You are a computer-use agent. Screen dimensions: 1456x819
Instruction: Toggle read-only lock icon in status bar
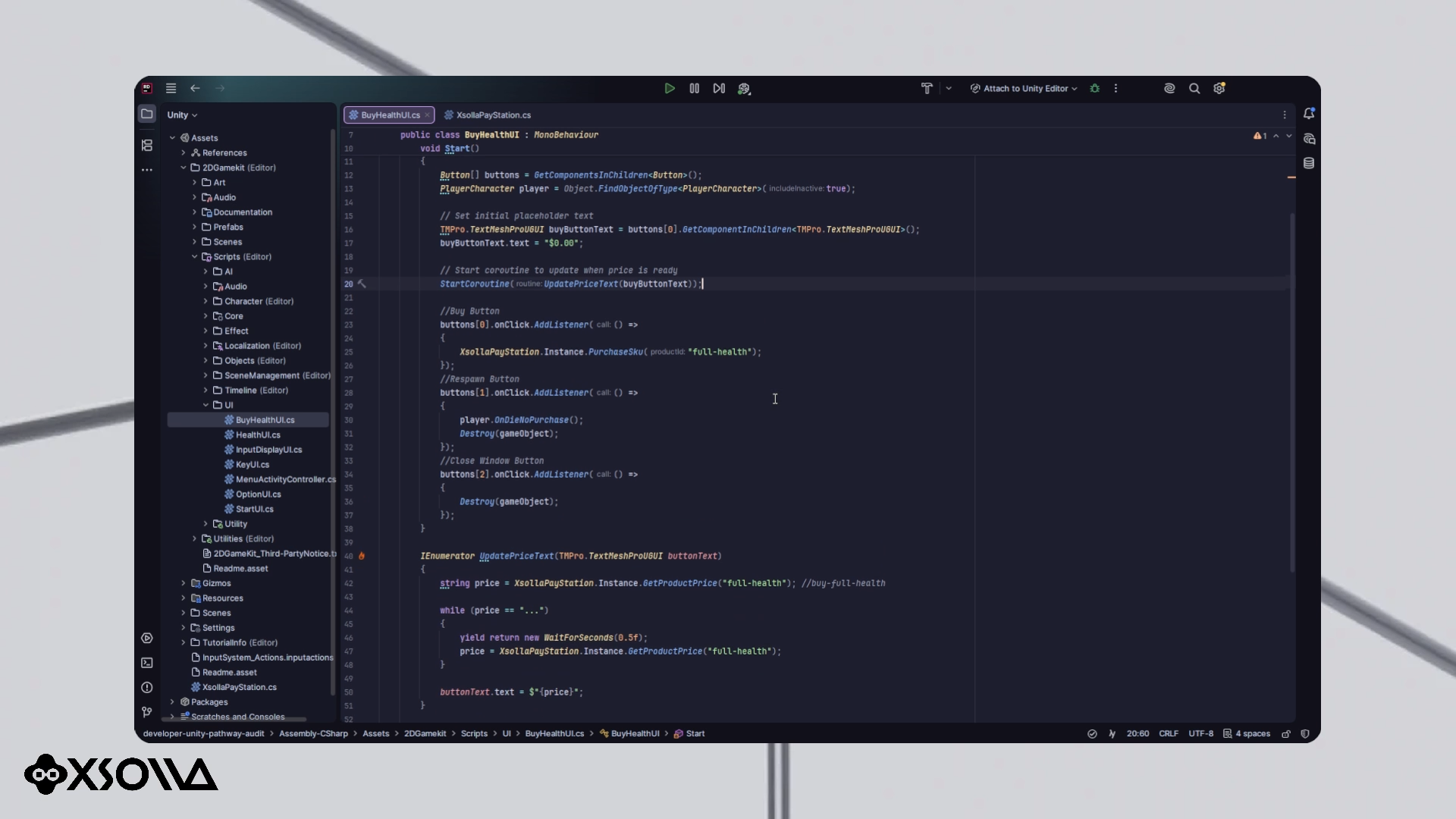click(1286, 734)
